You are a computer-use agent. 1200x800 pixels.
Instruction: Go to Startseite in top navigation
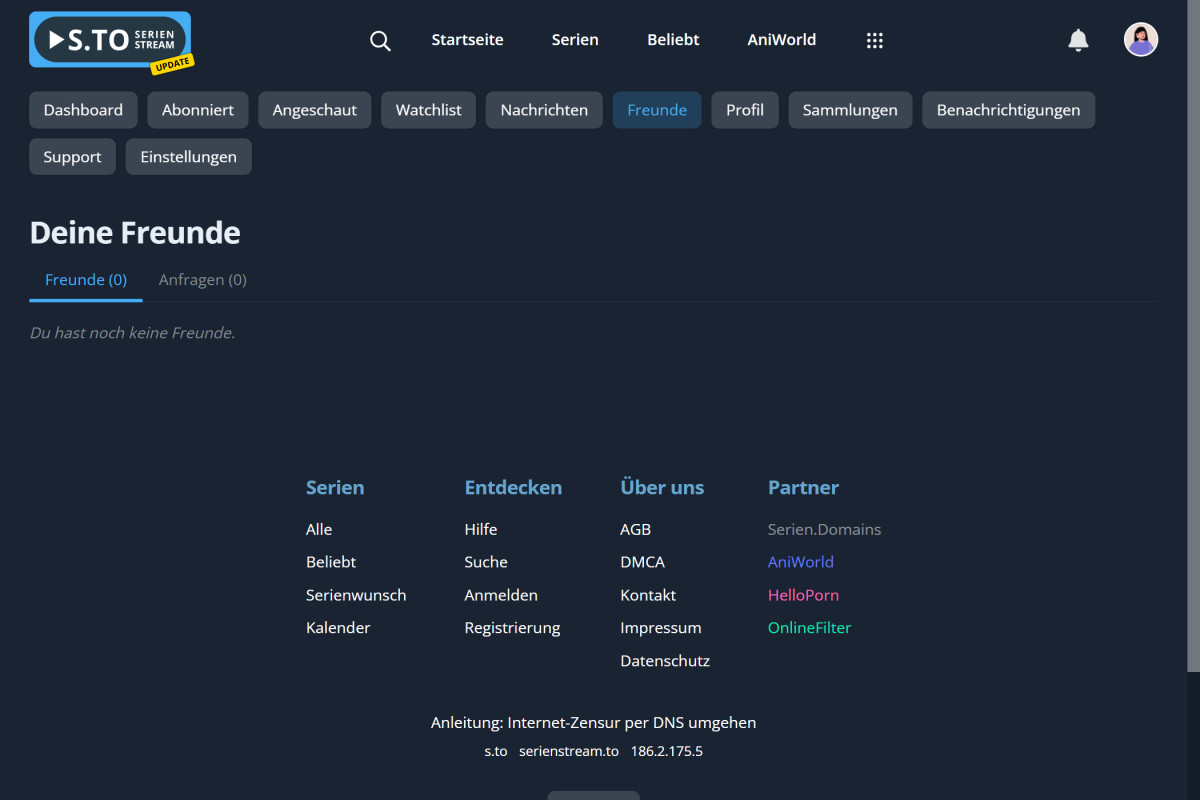pos(467,40)
